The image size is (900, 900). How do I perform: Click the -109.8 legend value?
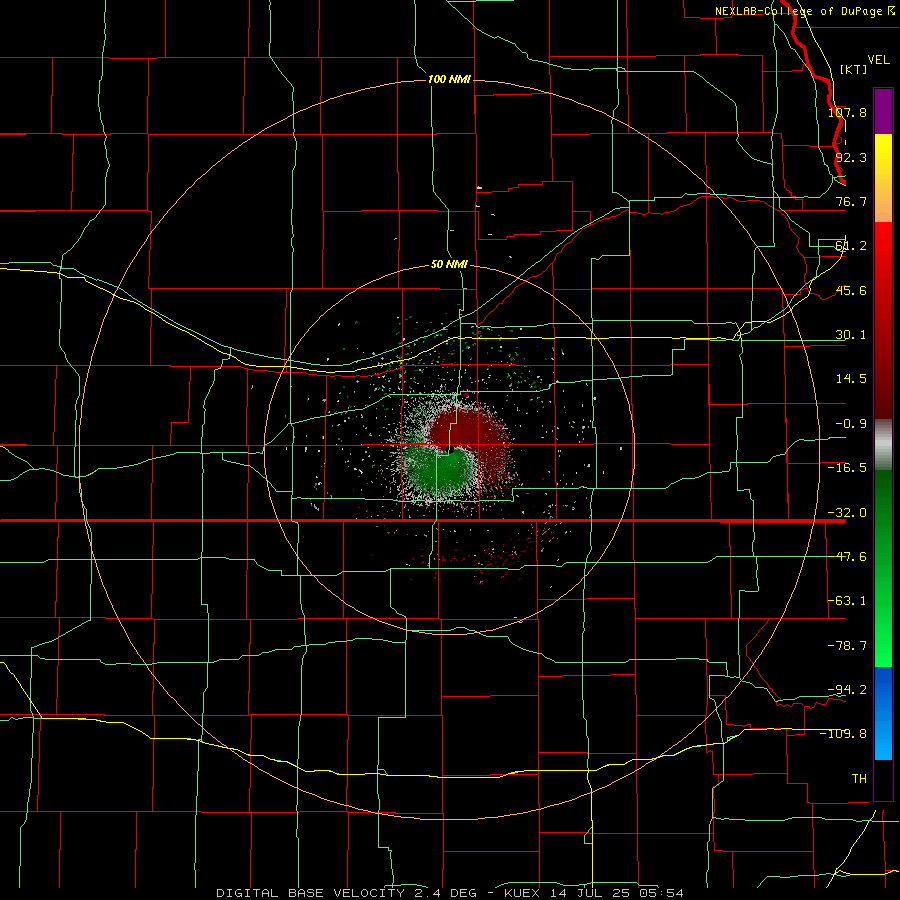(x=844, y=734)
